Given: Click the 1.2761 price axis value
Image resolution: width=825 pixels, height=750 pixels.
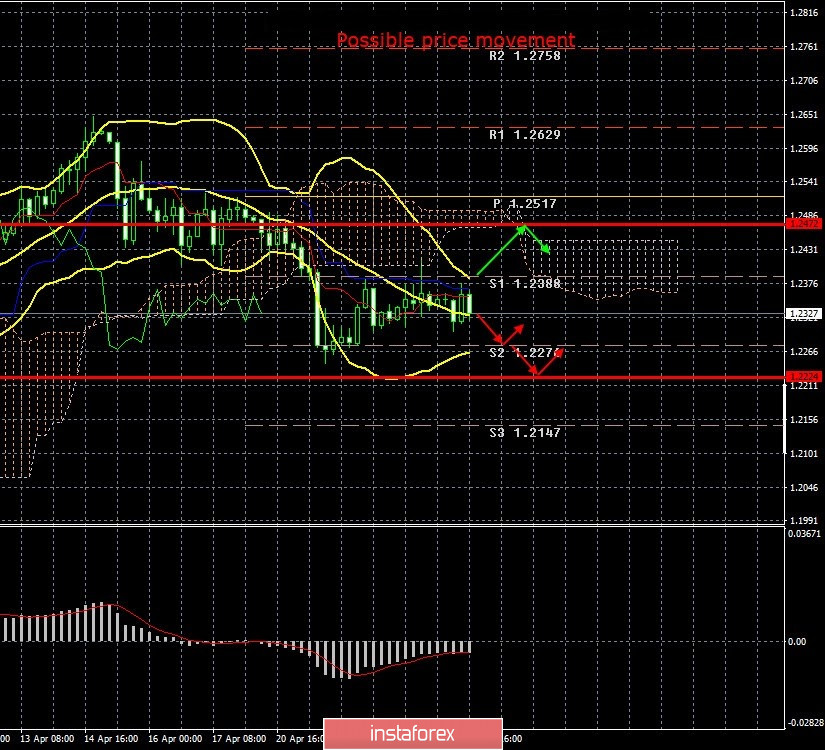Looking at the screenshot, I should (x=804, y=47).
